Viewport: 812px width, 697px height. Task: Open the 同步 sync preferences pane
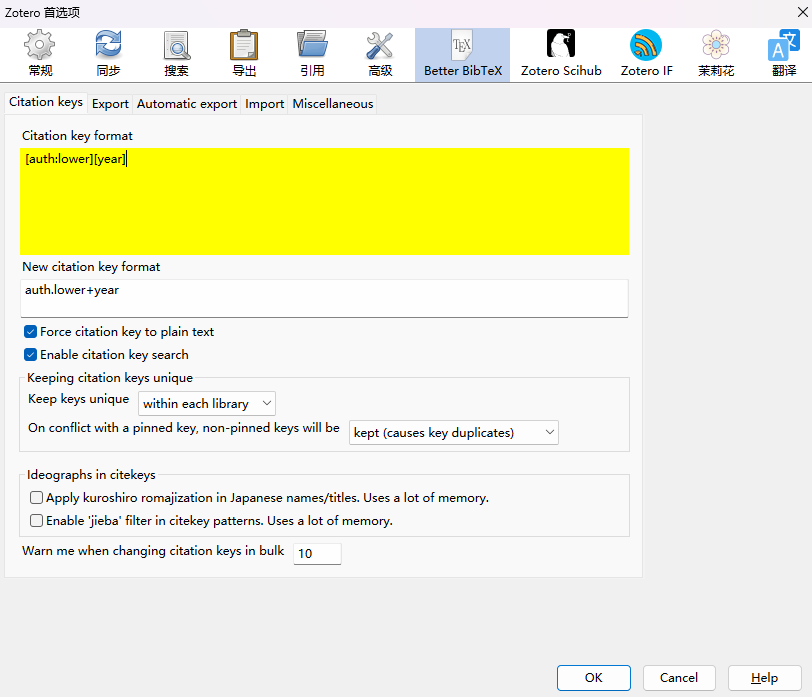pos(108,54)
